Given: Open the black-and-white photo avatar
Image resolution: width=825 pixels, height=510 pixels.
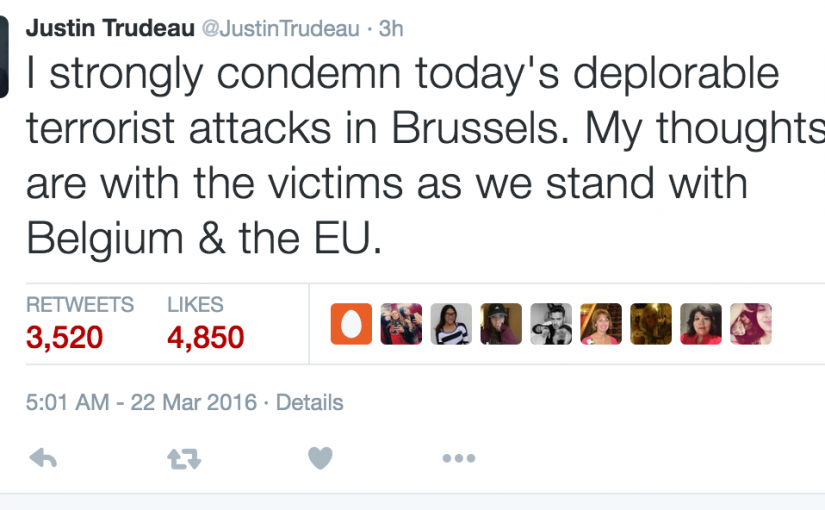Looking at the screenshot, I should pos(551,324).
